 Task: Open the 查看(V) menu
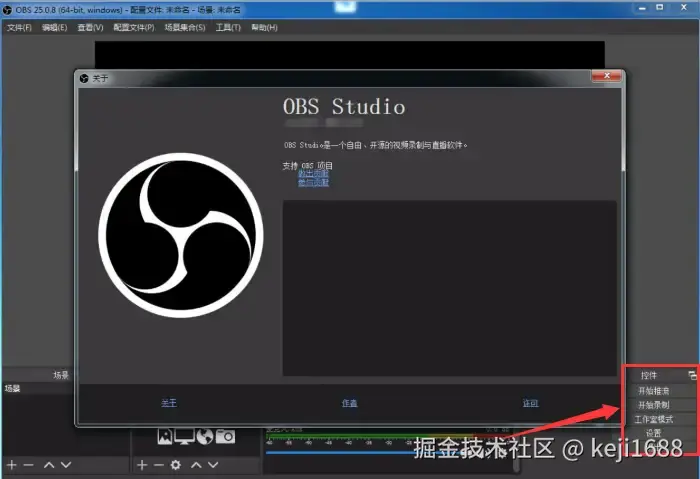[x=90, y=28]
